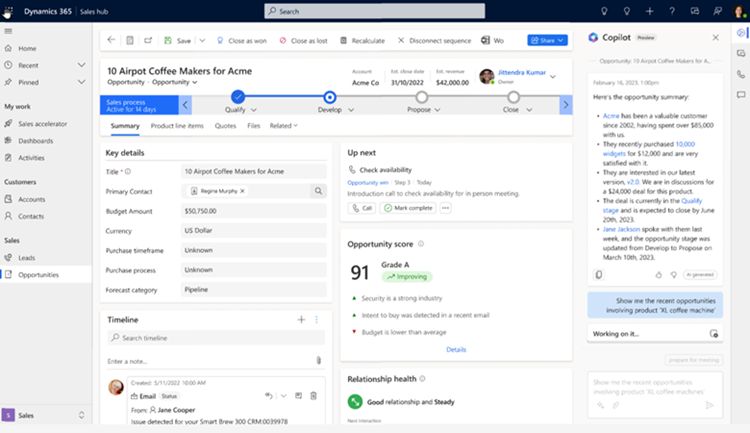Open Jittendra Kumar owner link
Screen dimensions: 750x433
pyautogui.click(x=522, y=72)
